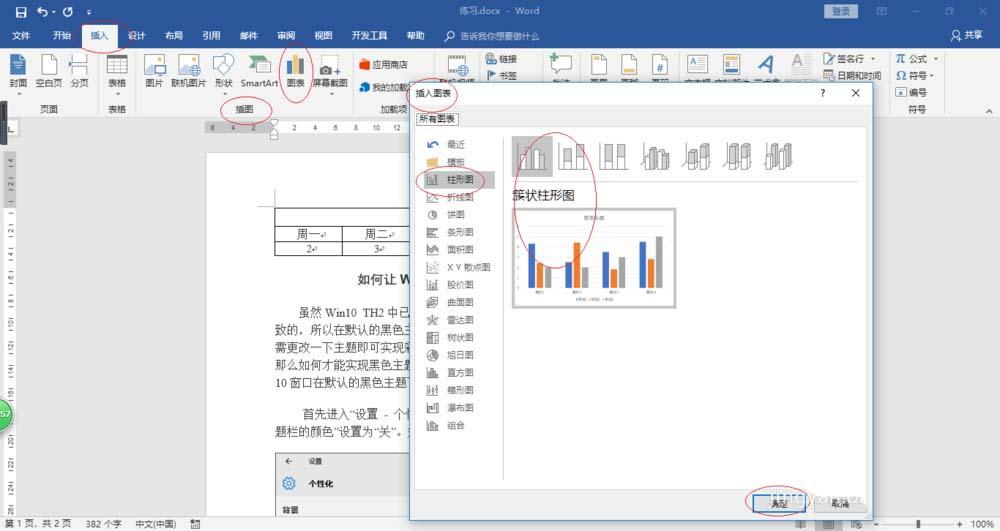The width and height of the screenshot is (1000, 531).
Task: Open the 签名行 dropdown arrow
Action: 873,59
